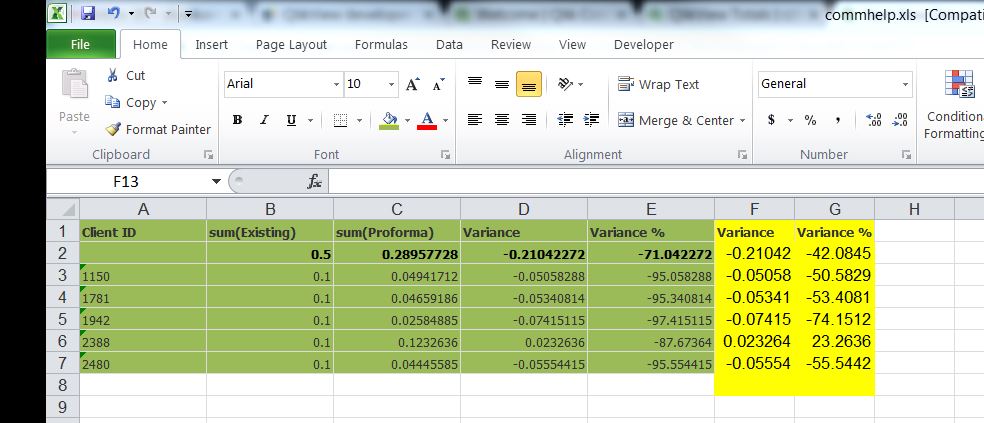The image size is (984, 423).
Task: Toggle Underline formatting
Action: click(x=291, y=120)
